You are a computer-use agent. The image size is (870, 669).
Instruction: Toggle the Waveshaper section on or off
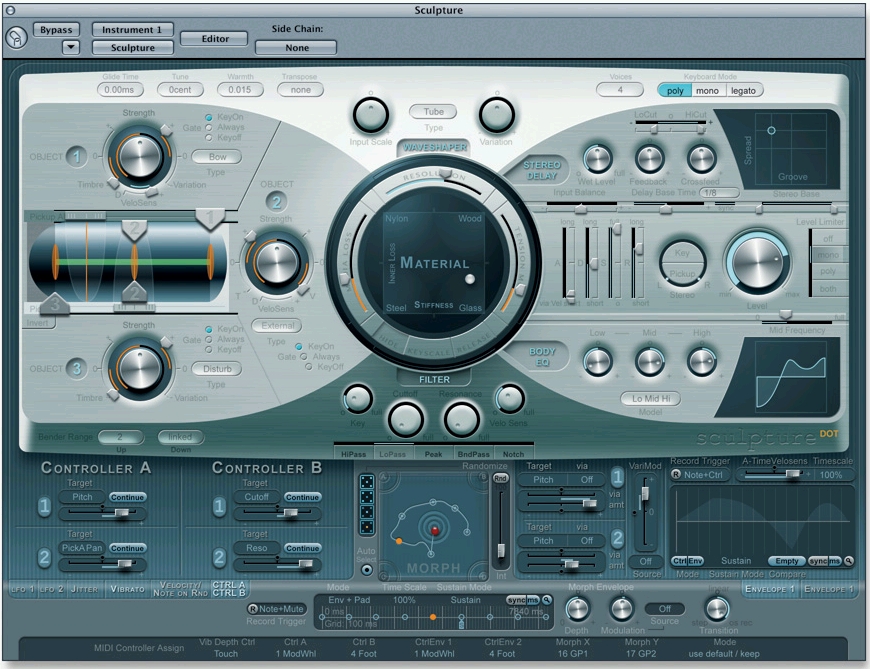coord(435,147)
